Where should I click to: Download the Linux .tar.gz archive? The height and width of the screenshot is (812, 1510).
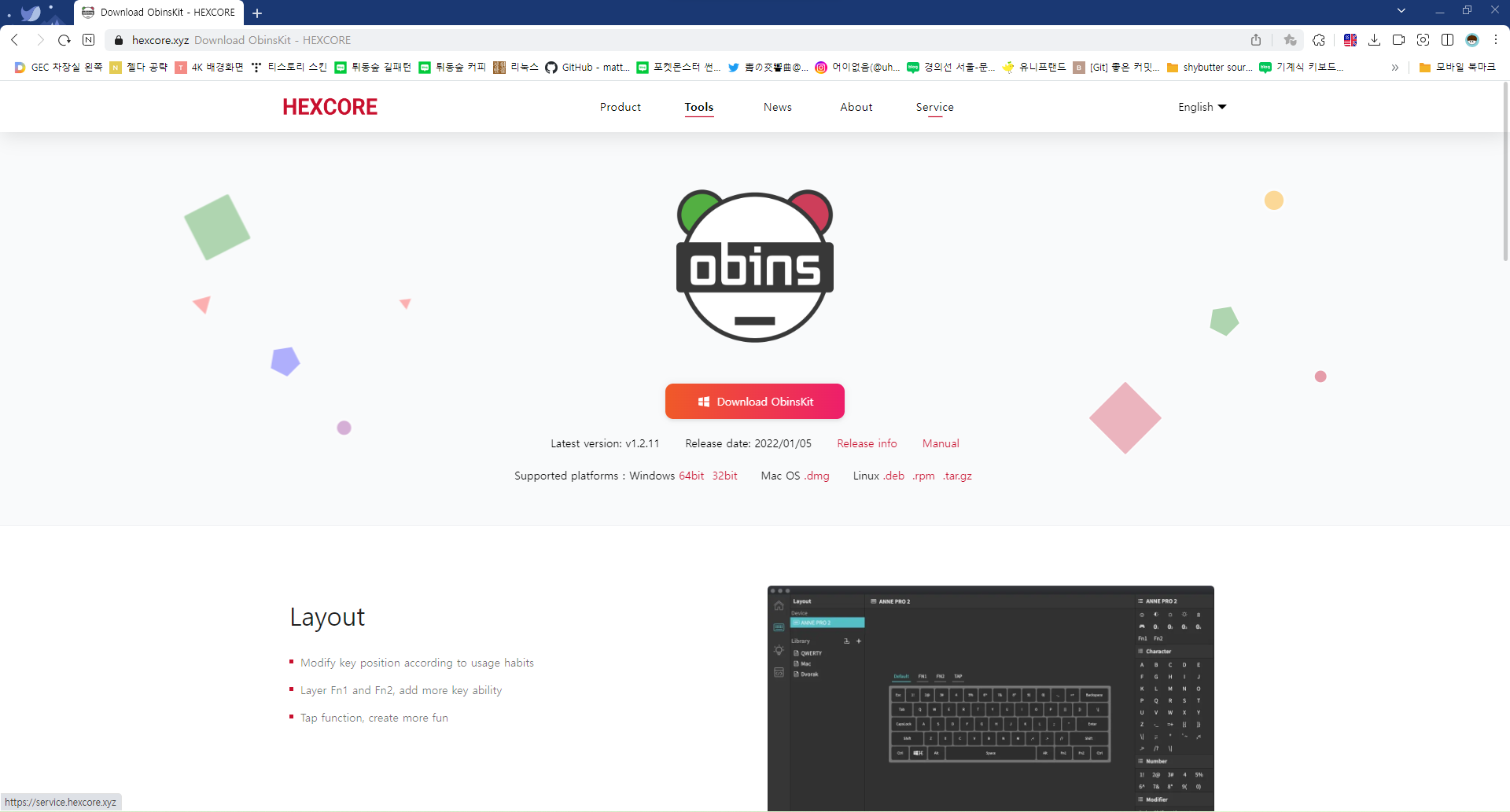click(958, 476)
